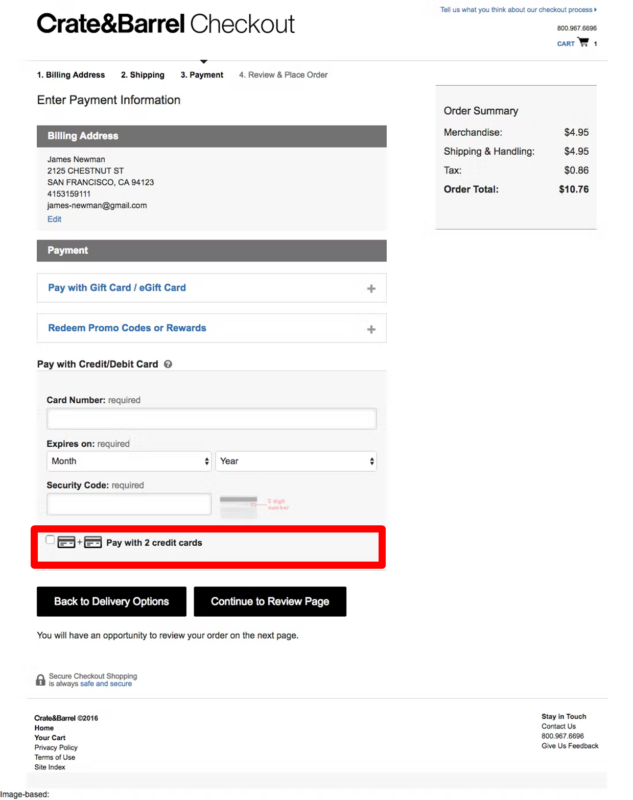This screenshot has height=800, width=633.
Task: Click the plus icon on Promo Codes row
Action: tap(371, 329)
